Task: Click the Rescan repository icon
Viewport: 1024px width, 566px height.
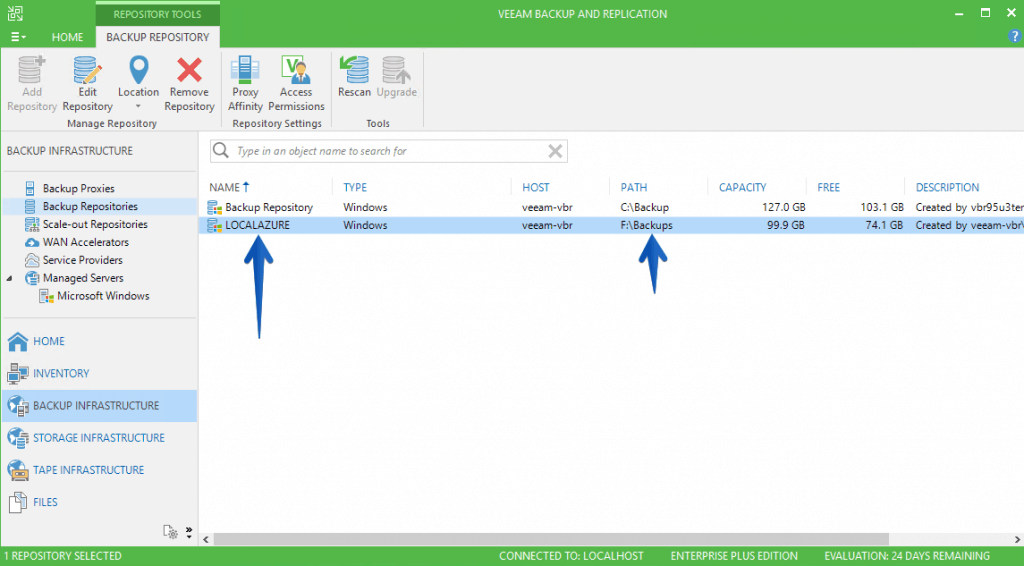Action: pyautogui.click(x=354, y=72)
